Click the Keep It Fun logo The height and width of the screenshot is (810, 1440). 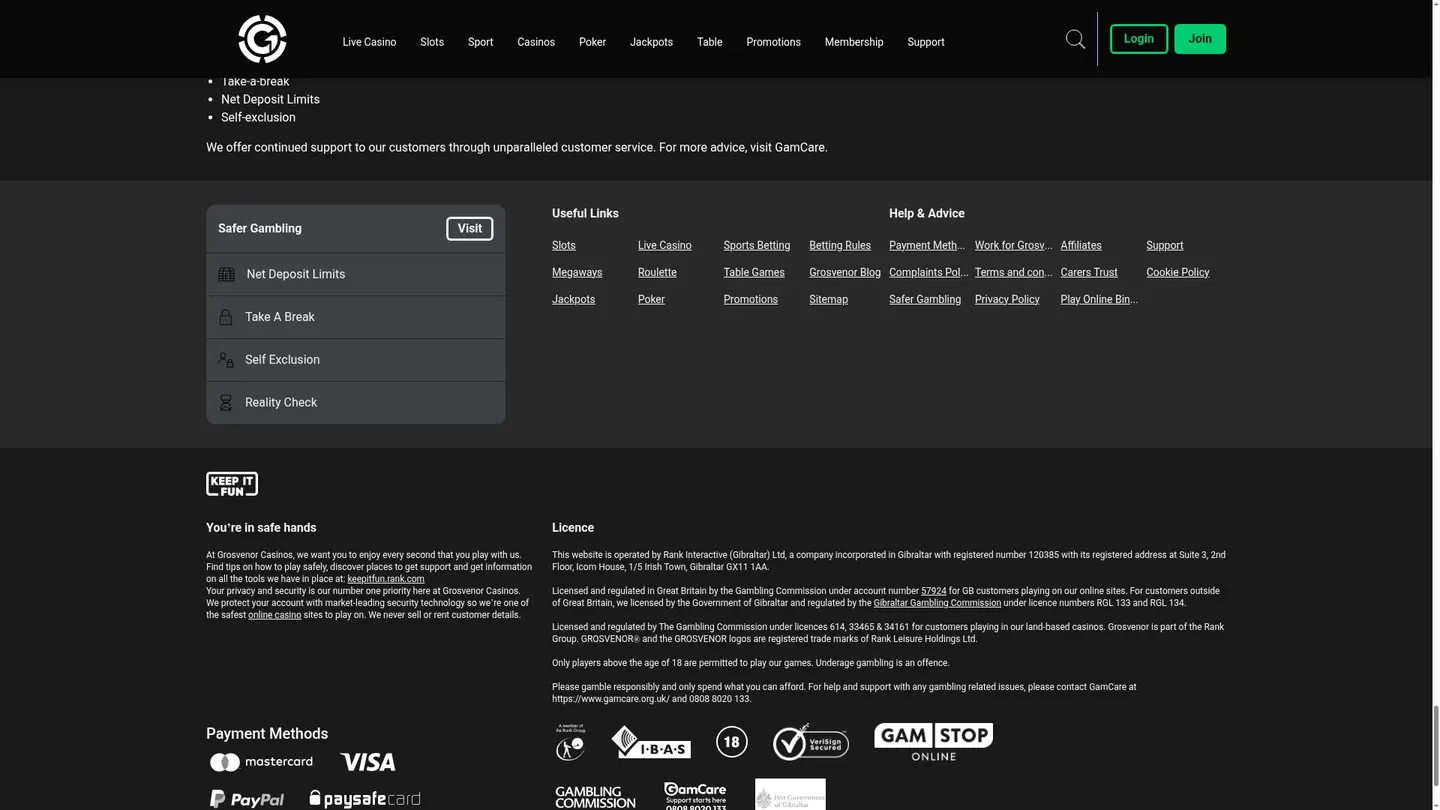[x=232, y=484]
